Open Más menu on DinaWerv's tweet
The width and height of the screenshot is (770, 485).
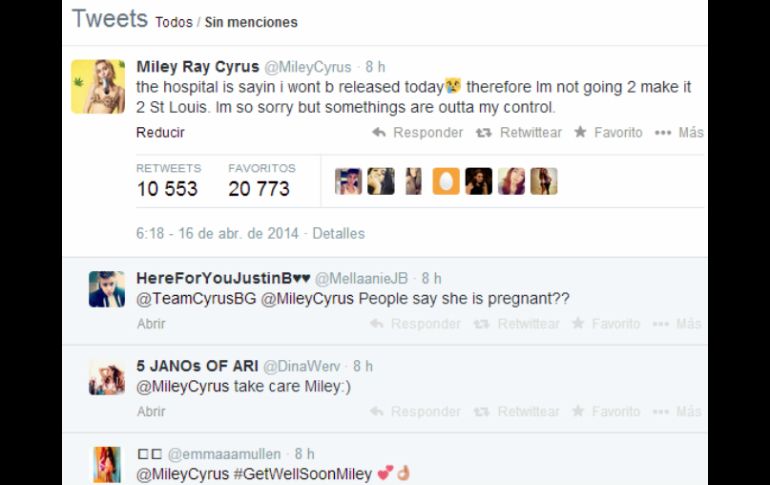pyautogui.click(x=677, y=411)
